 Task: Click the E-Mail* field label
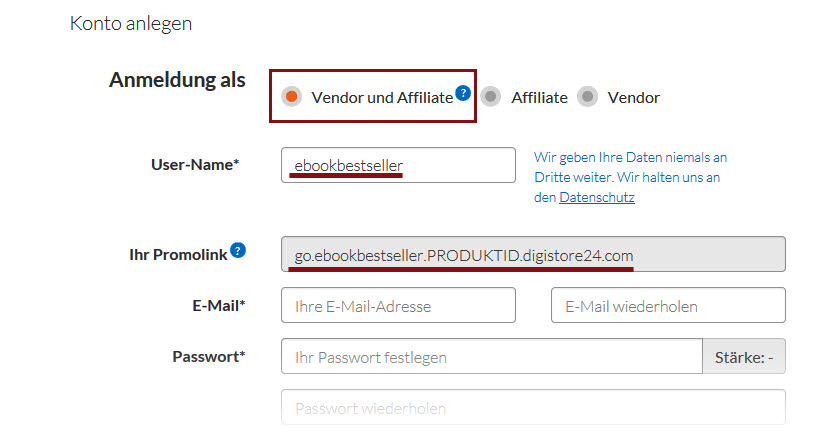tap(218, 305)
